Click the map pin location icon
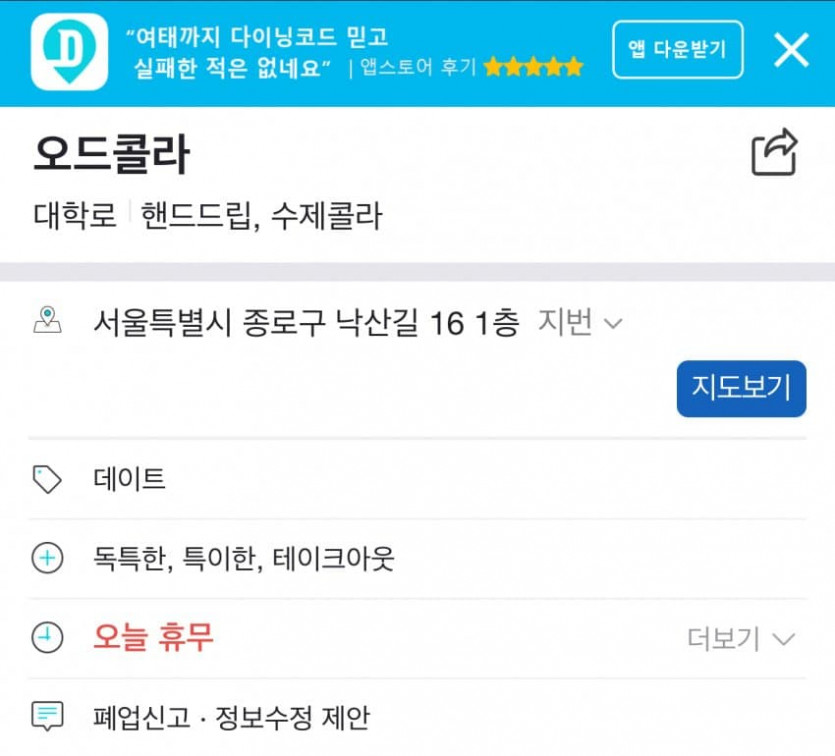The height and width of the screenshot is (756, 835). (x=47, y=320)
